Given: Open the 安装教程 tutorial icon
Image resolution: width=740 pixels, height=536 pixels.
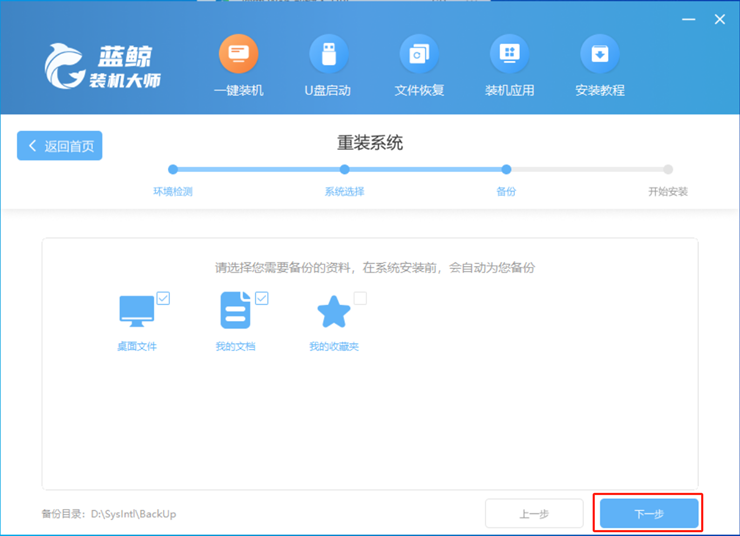Looking at the screenshot, I should click(600, 54).
